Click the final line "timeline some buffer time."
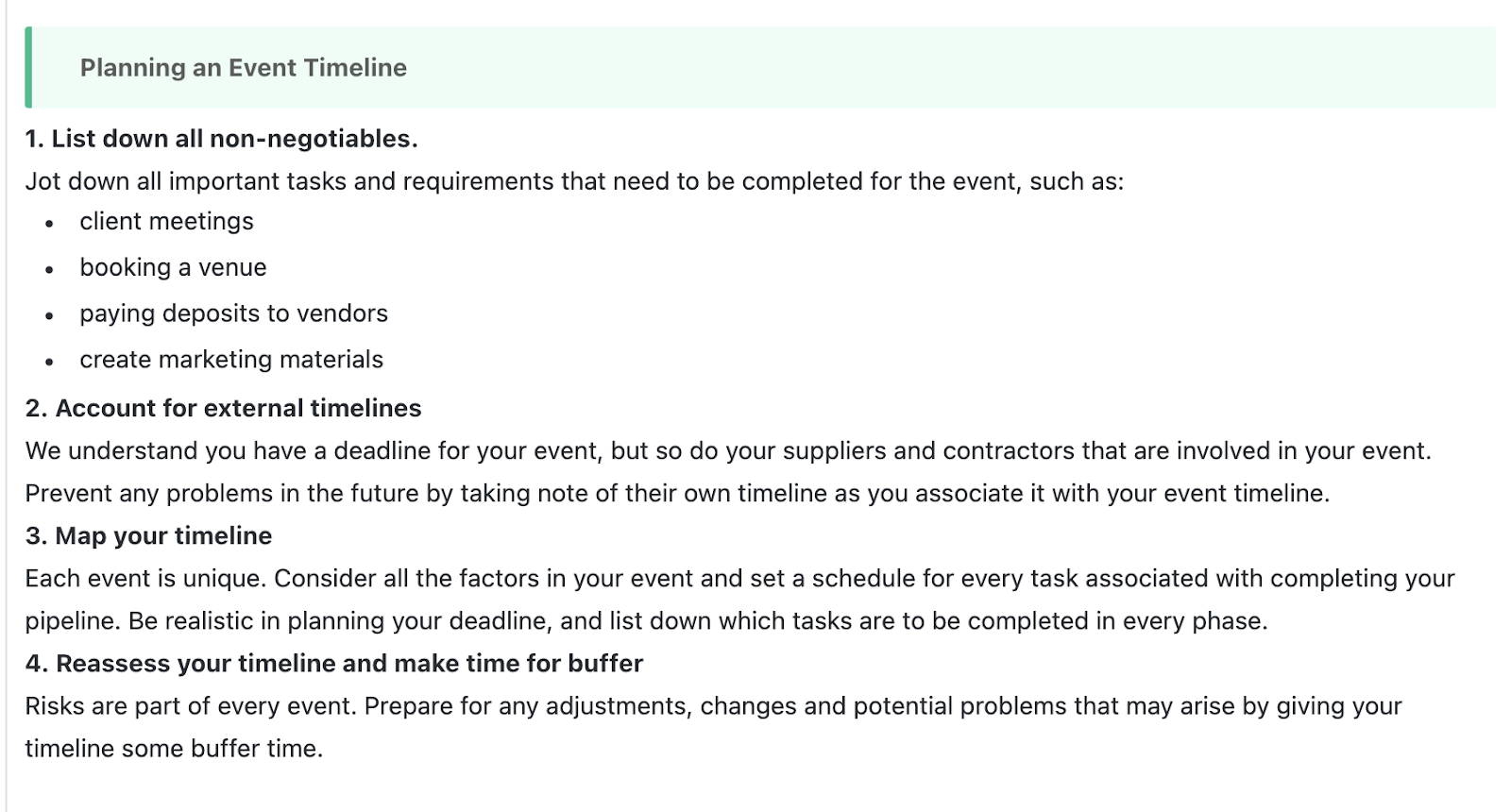Image resolution: width=1511 pixels, height=812 pixels. tap(174, 749)
